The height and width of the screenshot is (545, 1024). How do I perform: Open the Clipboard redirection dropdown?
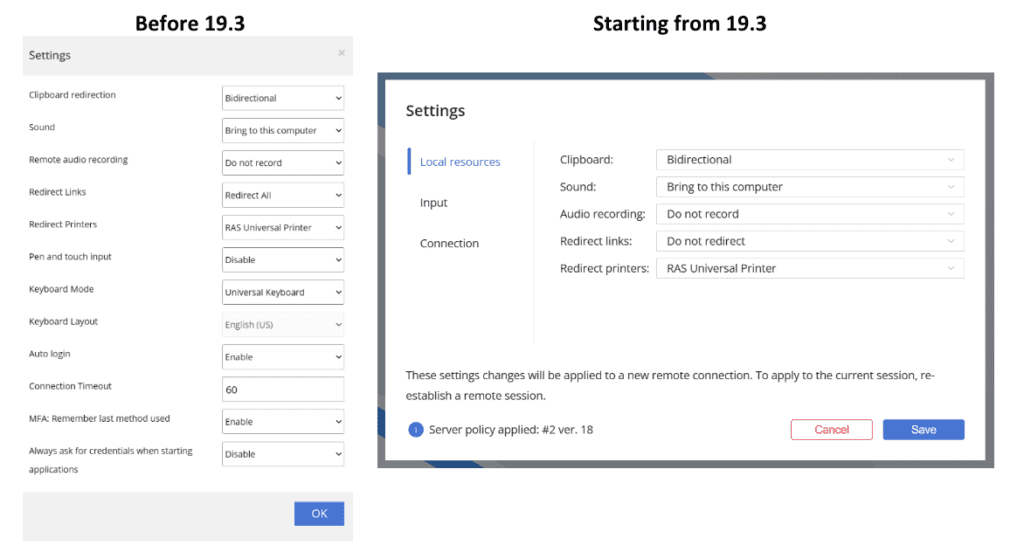(283, 98)
